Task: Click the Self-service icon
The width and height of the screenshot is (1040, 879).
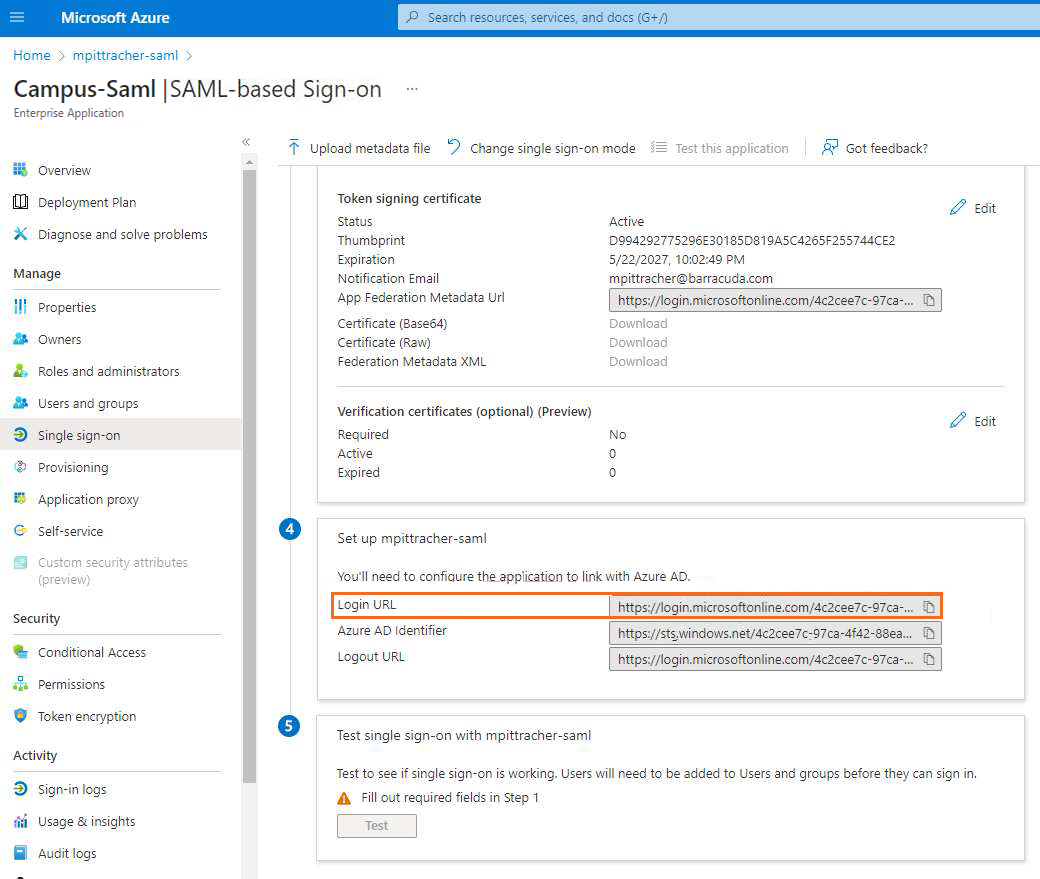Action: tap(21, 531)
